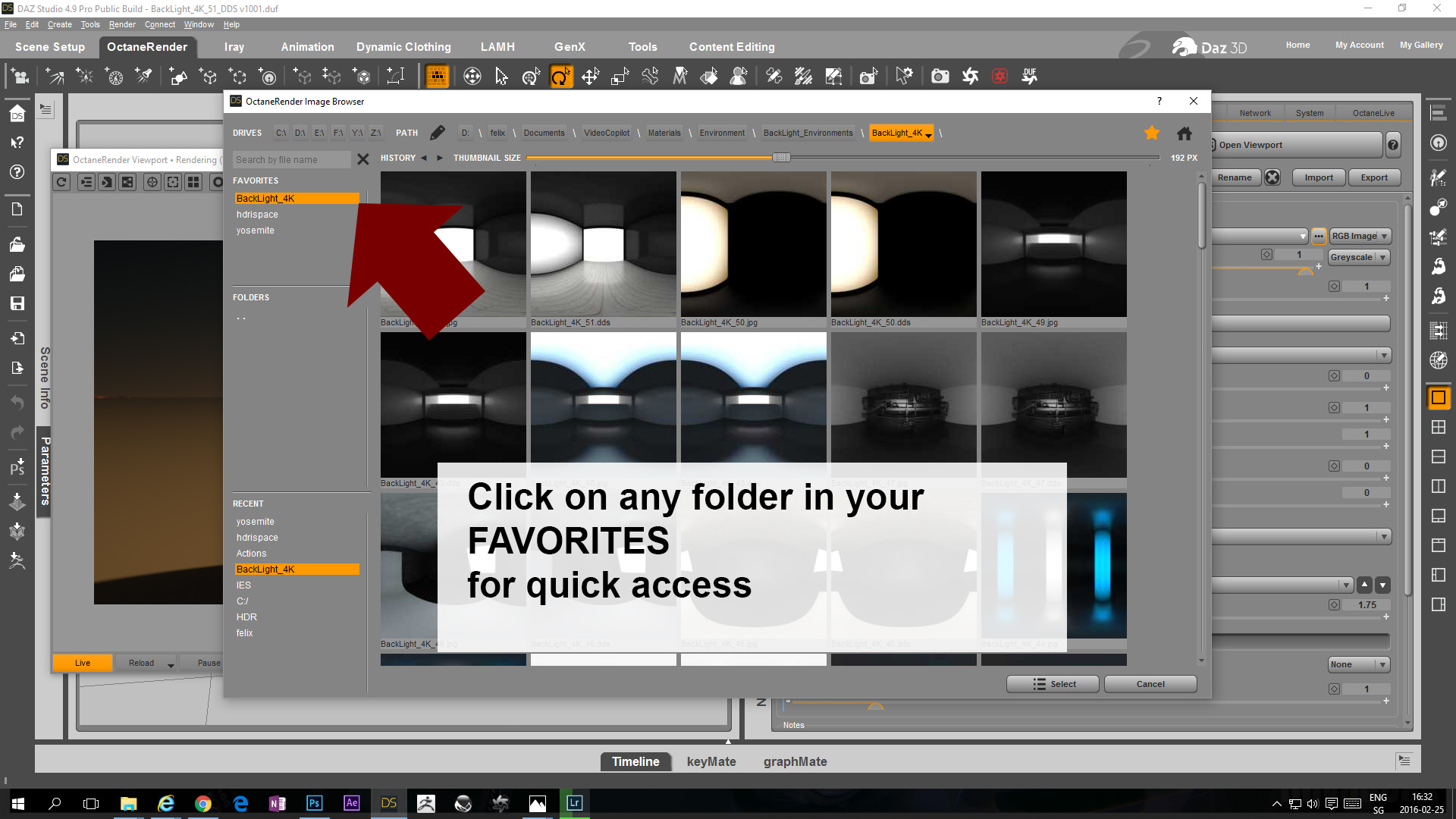Click history back arrow
Viewport: 1456px width, 819px height.
[424, 158]
